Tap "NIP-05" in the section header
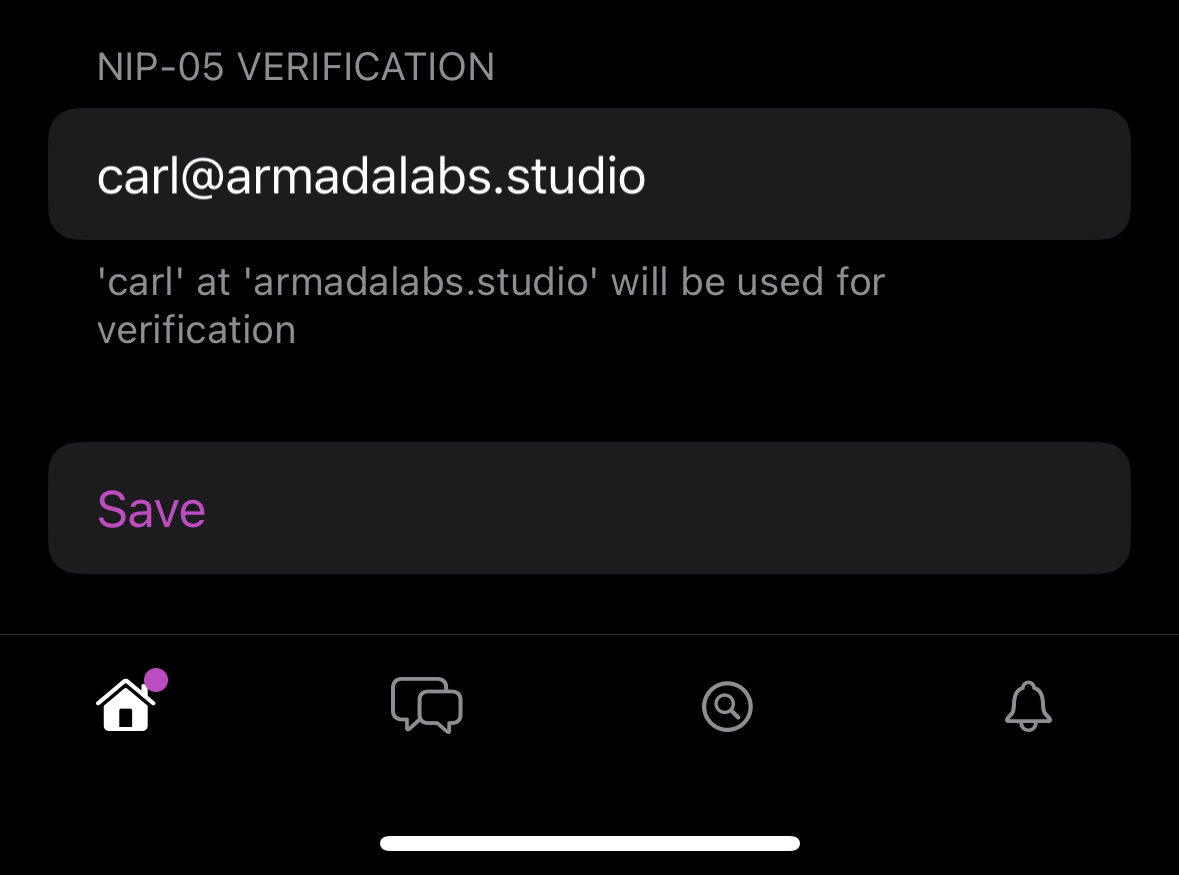 (x=160, y=67)
